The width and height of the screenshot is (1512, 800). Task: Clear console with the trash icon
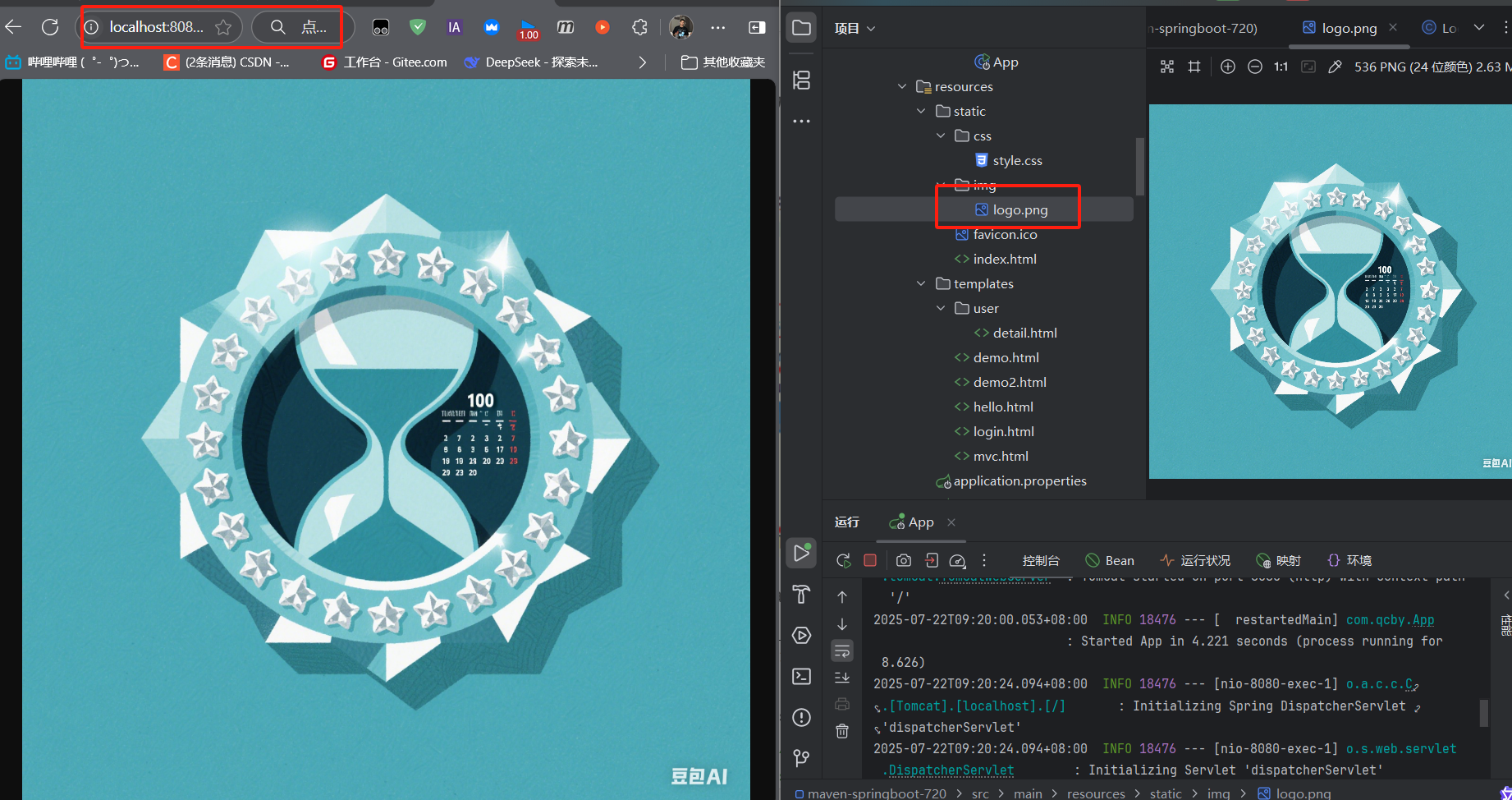842,731
